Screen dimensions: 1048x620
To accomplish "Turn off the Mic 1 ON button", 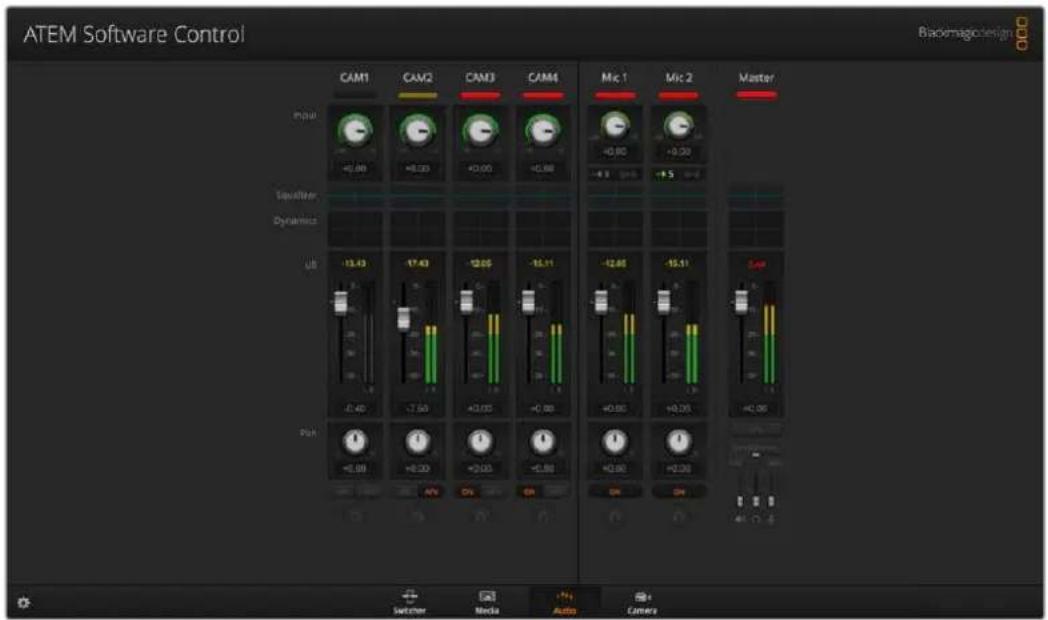I will click(x=615, y=492).
